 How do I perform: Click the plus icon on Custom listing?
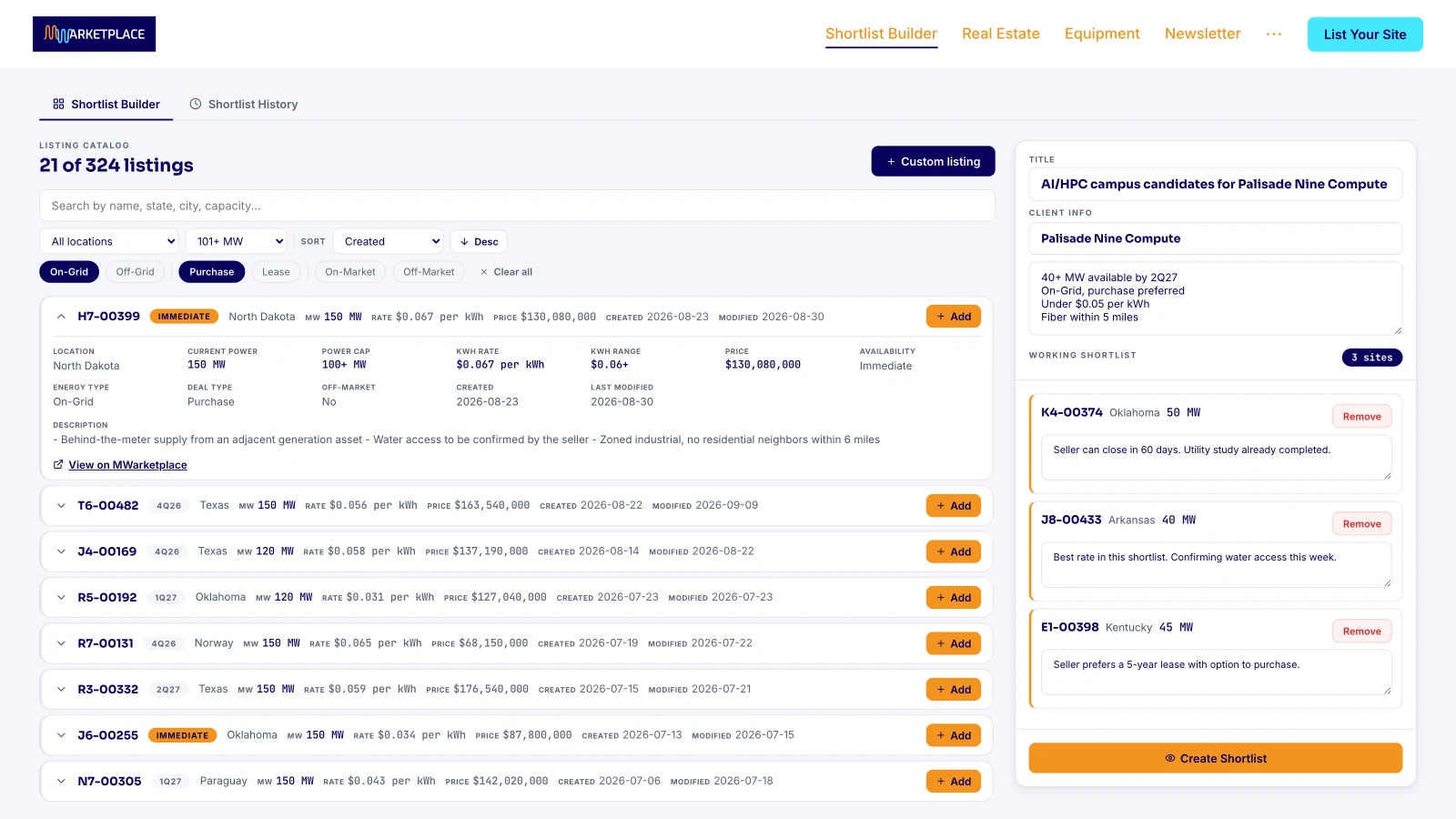point(891,162)
